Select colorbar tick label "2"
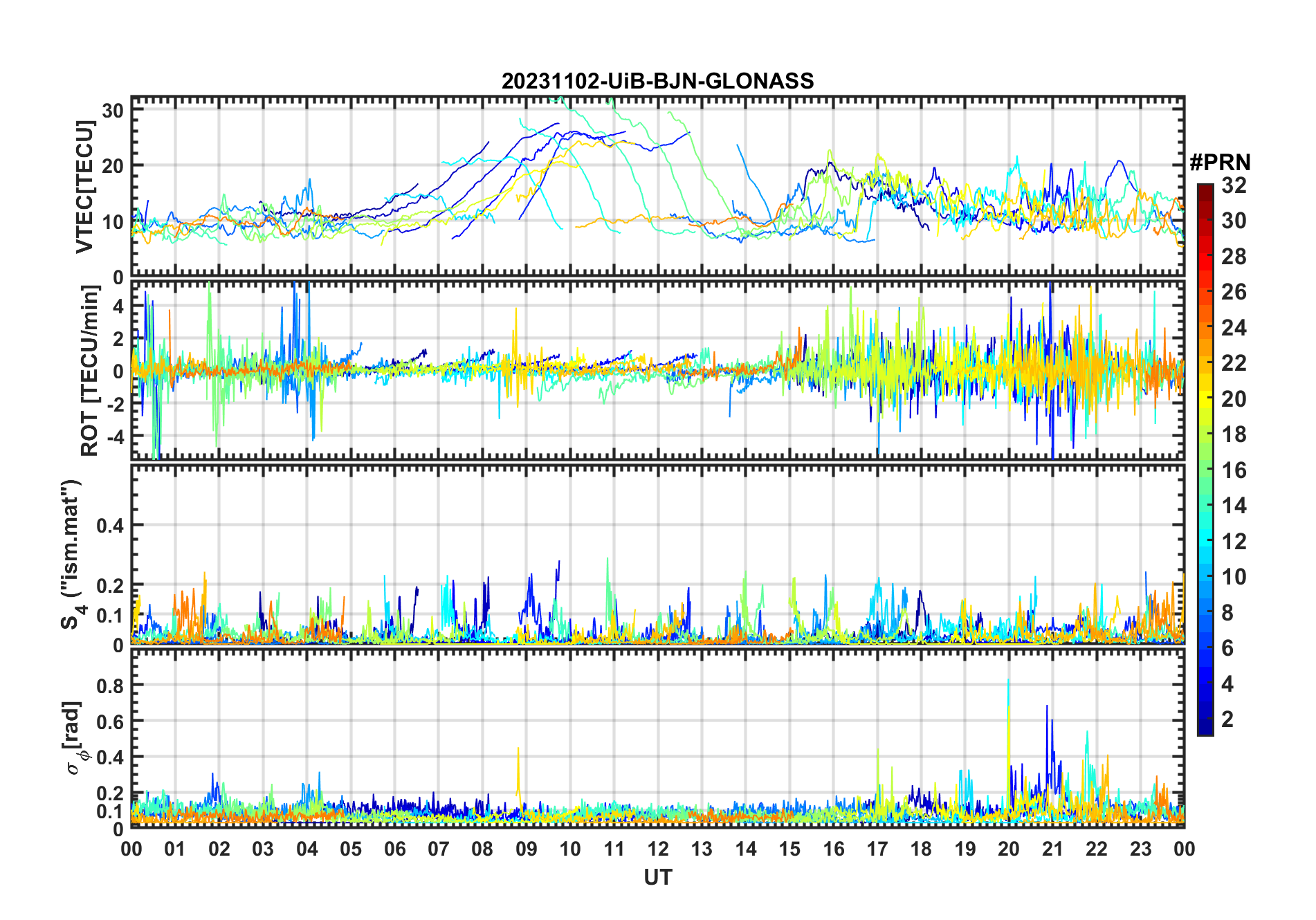Screen dimensions: 1316x920 tap(1227, 719)
